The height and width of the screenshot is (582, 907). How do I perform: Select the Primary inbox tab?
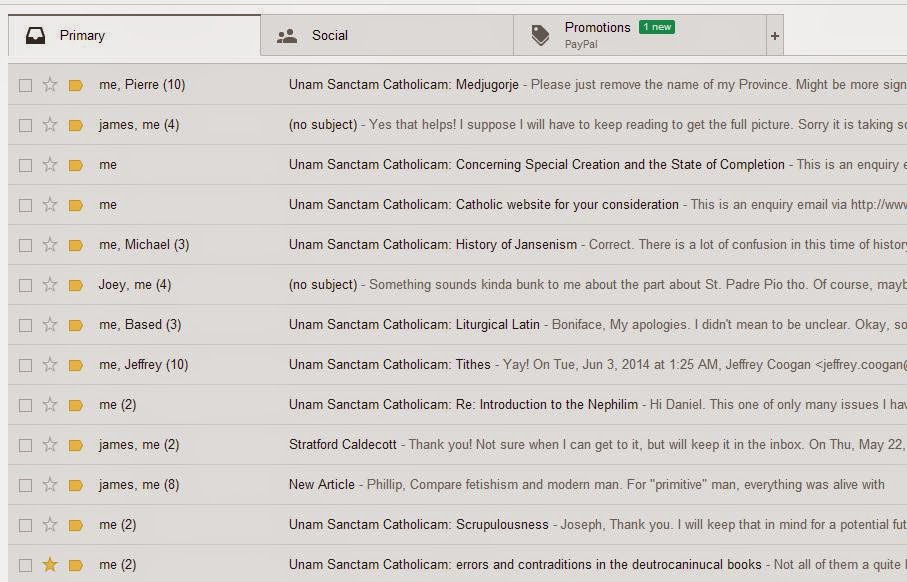point(82,36)
